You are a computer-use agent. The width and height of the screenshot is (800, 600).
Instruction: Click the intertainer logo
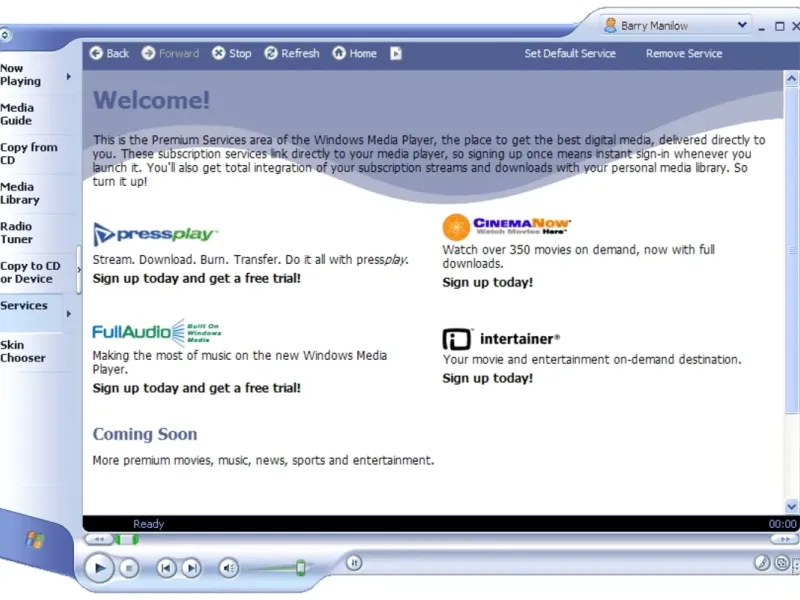coord(501,339)
